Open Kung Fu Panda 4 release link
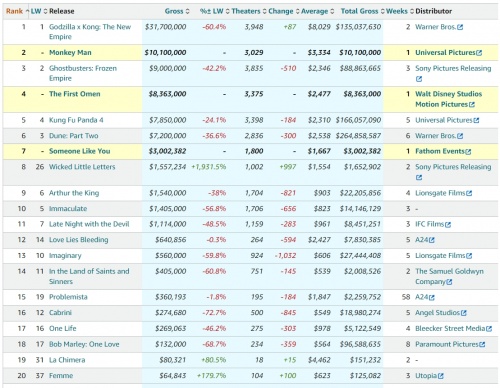The height and width of the screenshot is (388, 500). click(x=76, y=120)
